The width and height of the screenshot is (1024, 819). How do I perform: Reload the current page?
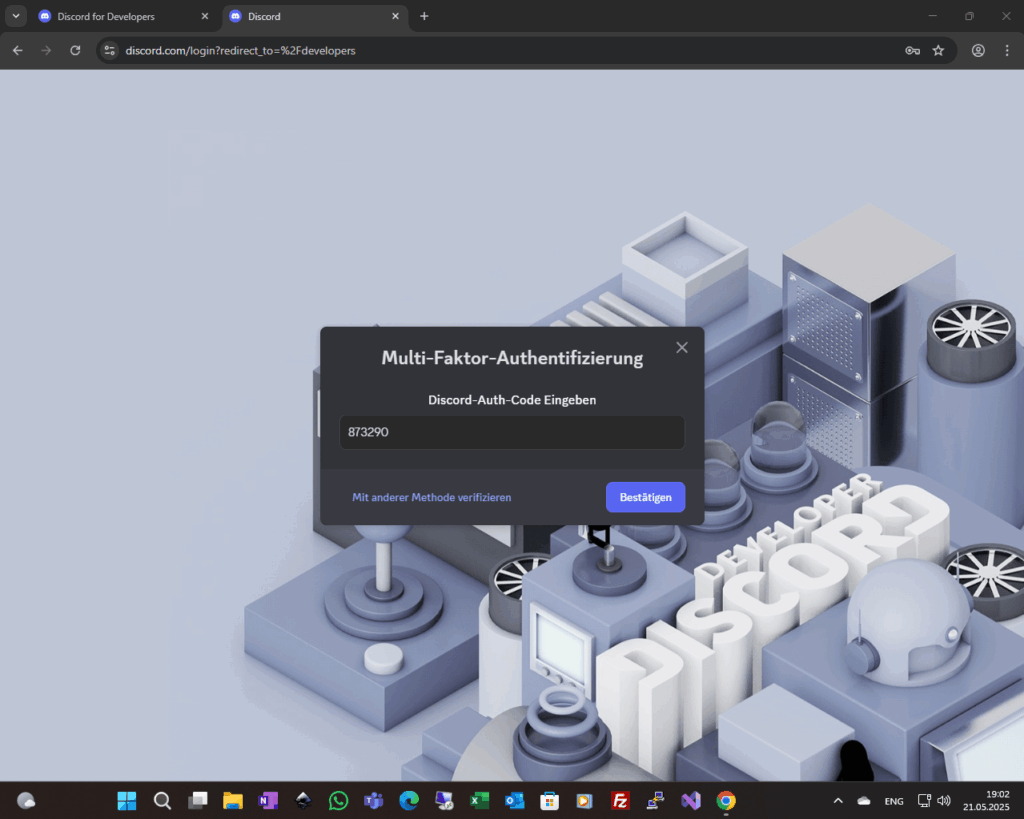75,50
